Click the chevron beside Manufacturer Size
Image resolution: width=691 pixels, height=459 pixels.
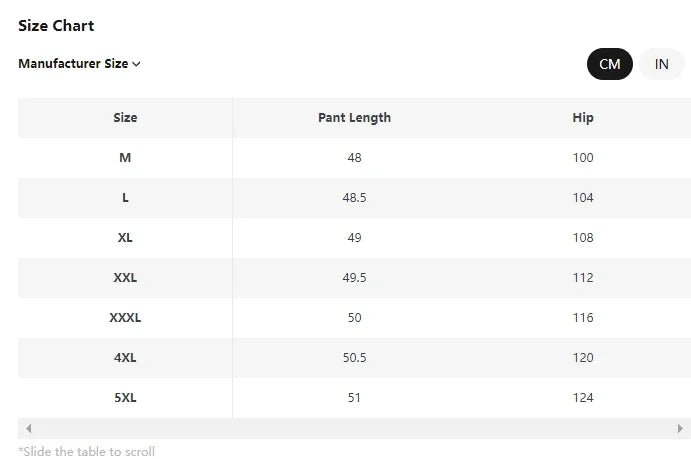tap(136, 64)
